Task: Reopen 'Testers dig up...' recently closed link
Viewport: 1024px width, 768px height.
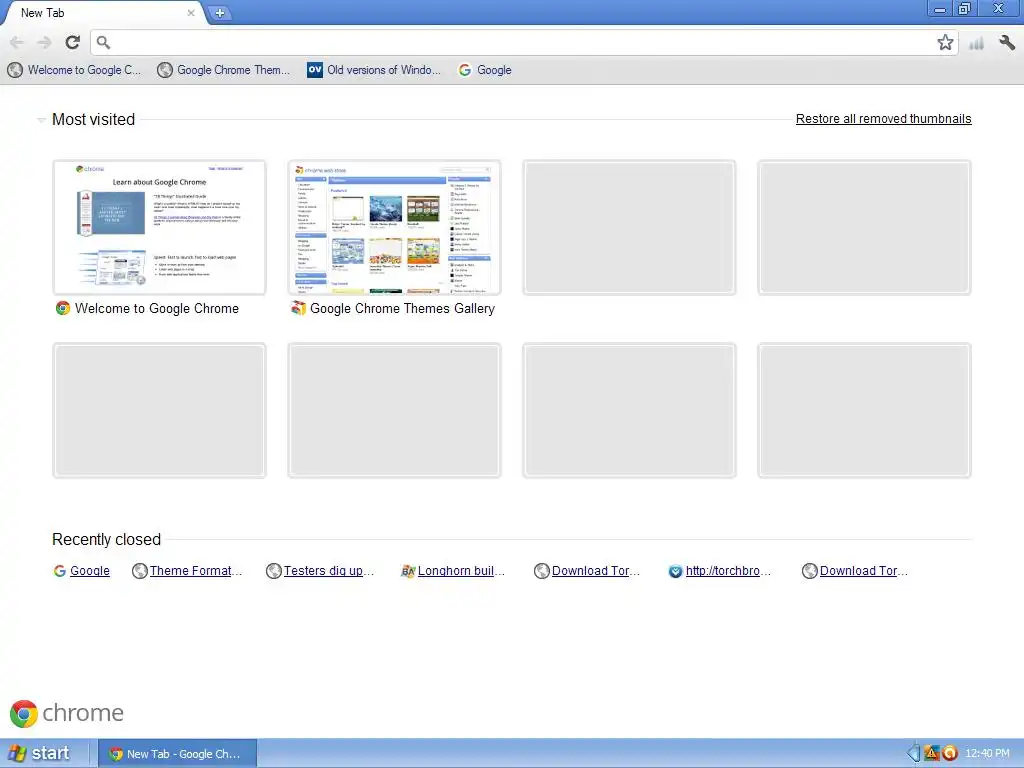Action: click(328, 571)
